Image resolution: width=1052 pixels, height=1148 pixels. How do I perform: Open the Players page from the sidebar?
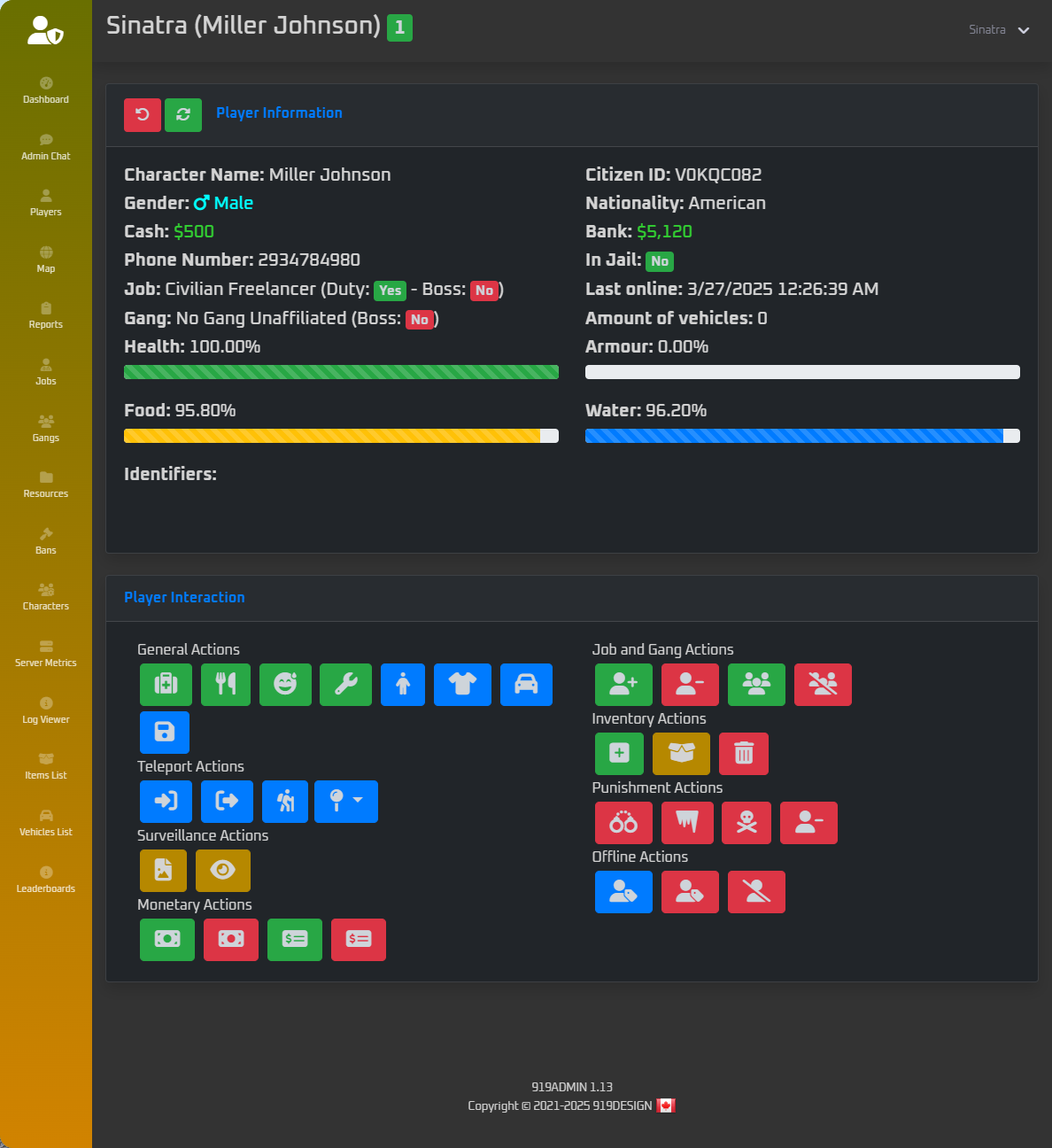pyautogui.click(x=45, y=204)
